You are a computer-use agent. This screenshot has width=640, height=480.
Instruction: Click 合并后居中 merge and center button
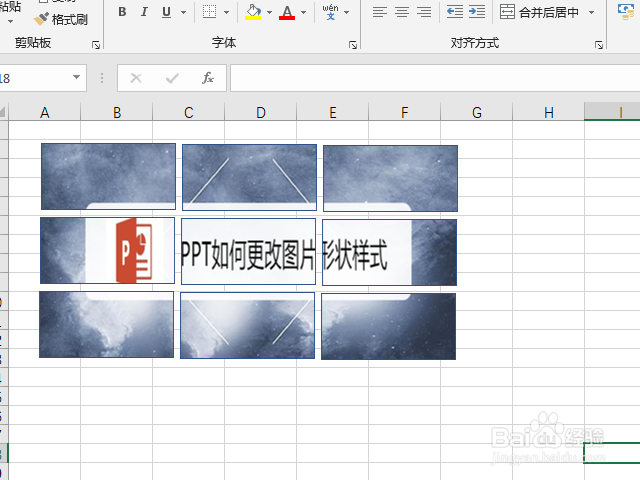coord(539,12)
